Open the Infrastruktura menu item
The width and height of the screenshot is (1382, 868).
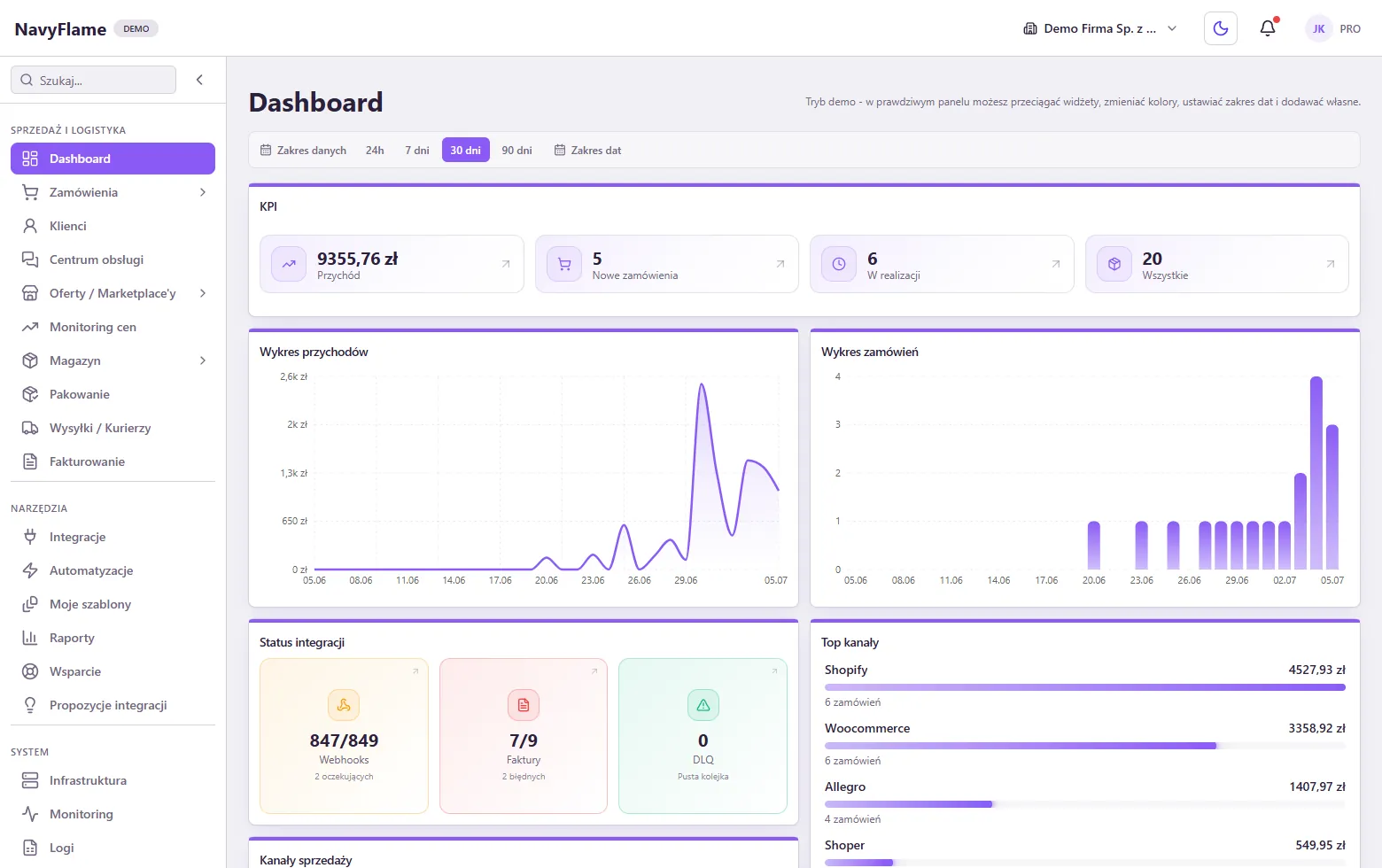113,780
